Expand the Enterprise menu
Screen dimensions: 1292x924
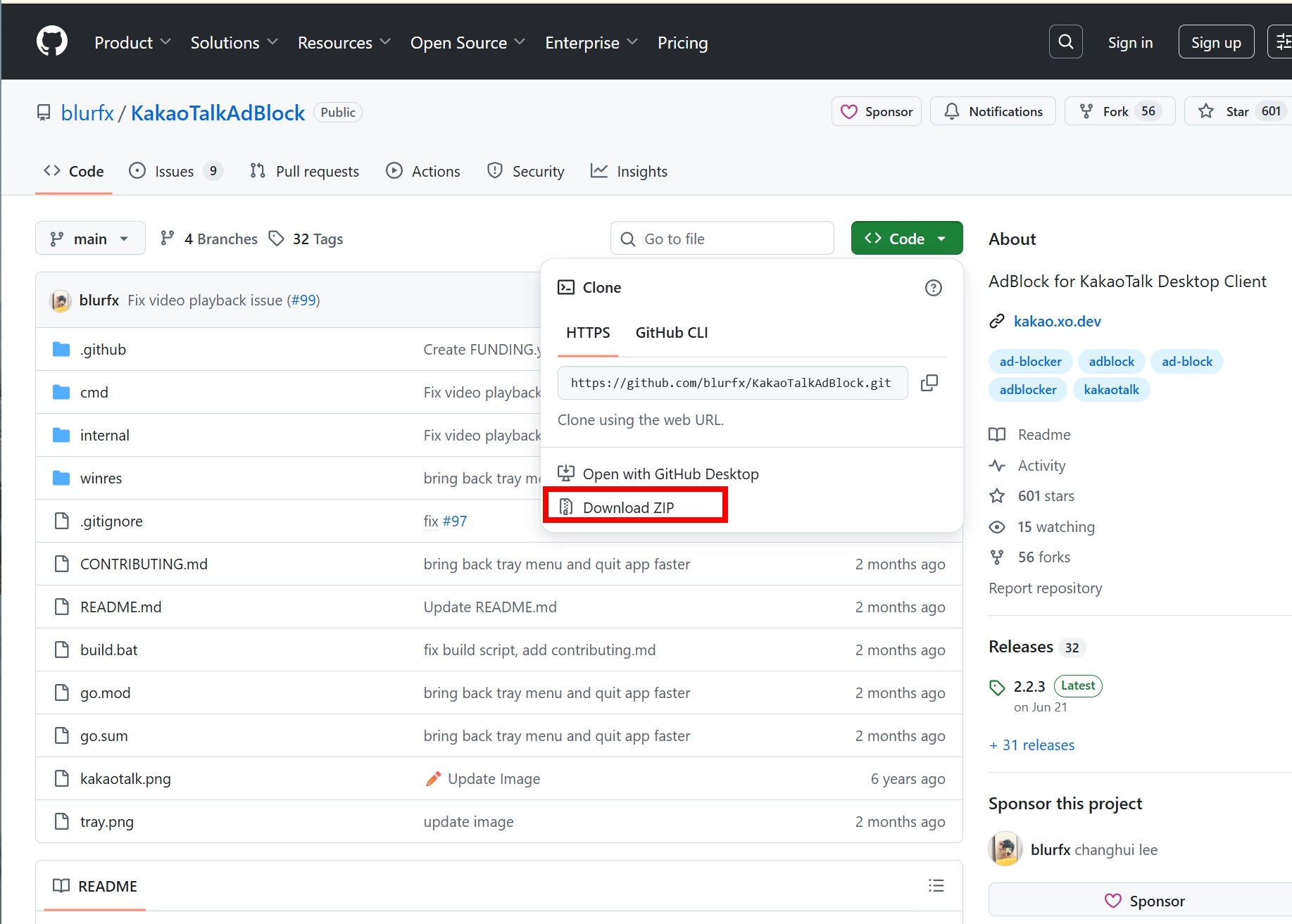[x=591, y=43]
